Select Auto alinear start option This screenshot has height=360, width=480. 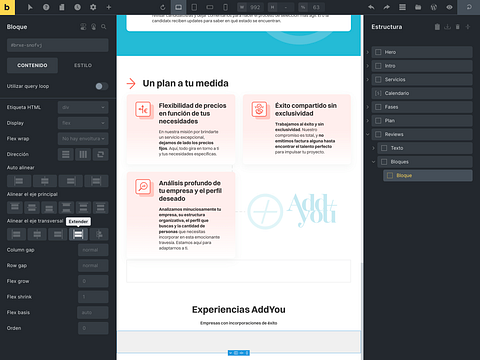[19, 181]
